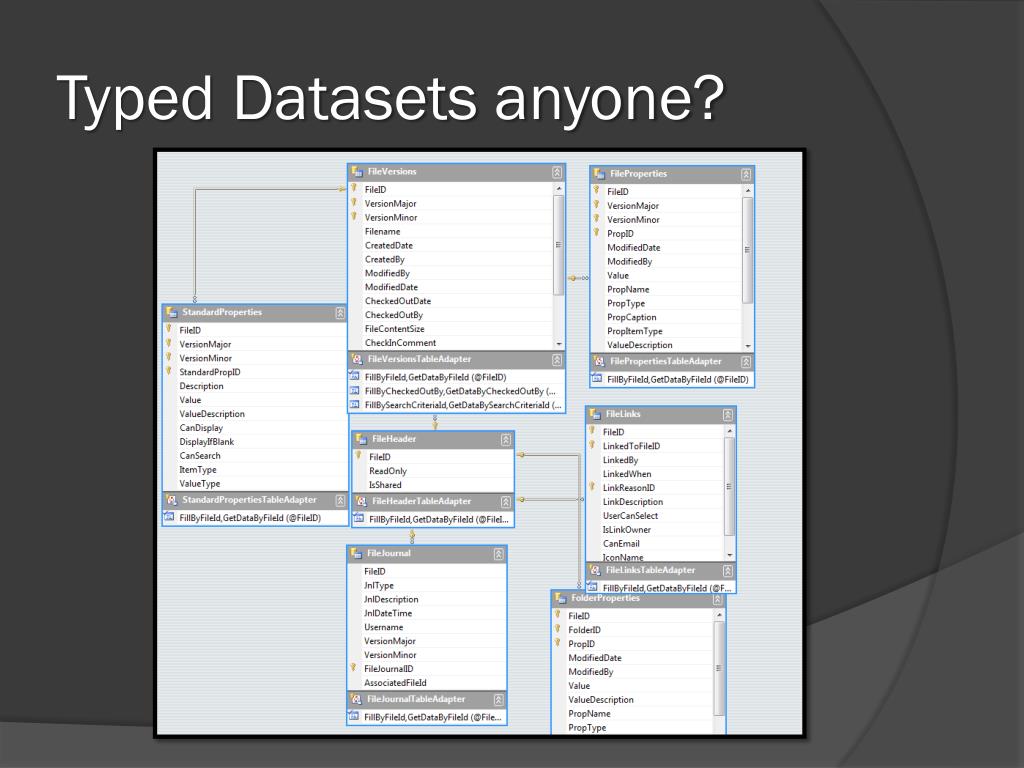Collapse the FileVersions table header chevron
Image resolution: width=1024 pixels, height=768 pixels.
pyautogui.click(x=556, y=172)
